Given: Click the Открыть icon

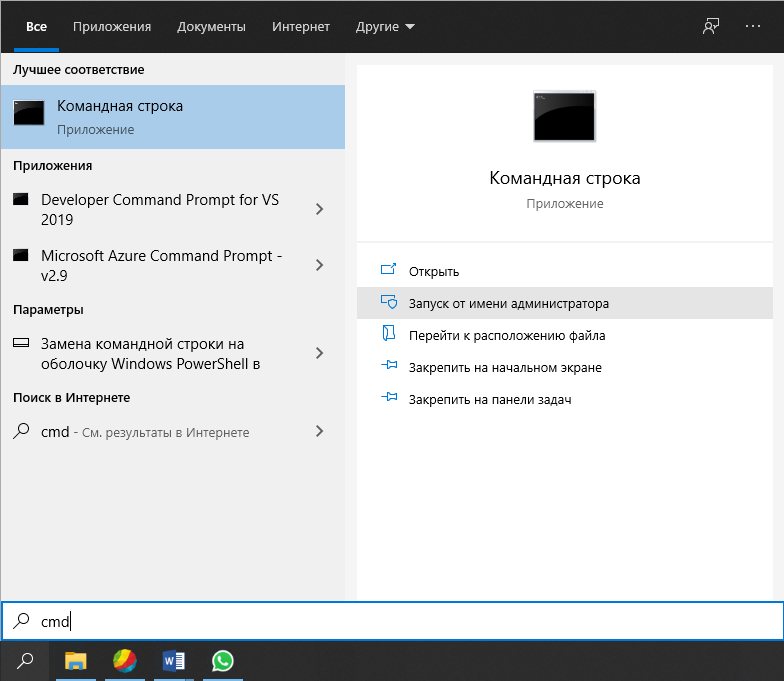Looking at the screenshot, I should coord(388,270).
